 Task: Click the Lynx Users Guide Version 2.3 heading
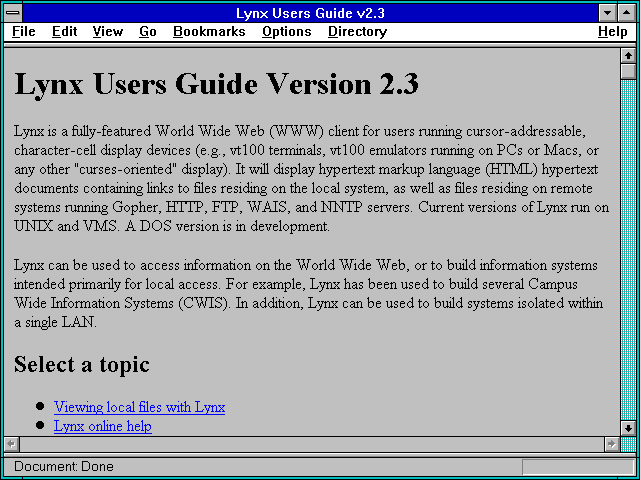pos(216,84)
